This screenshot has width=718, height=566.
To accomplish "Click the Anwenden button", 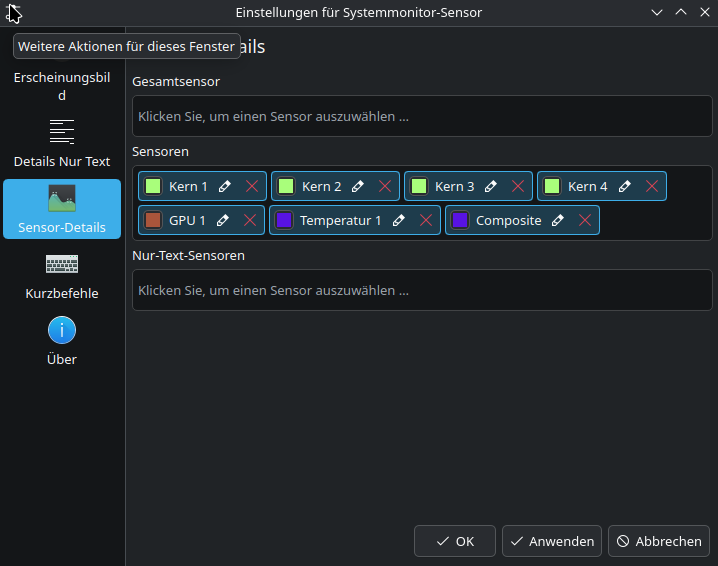I will point(552,541).
